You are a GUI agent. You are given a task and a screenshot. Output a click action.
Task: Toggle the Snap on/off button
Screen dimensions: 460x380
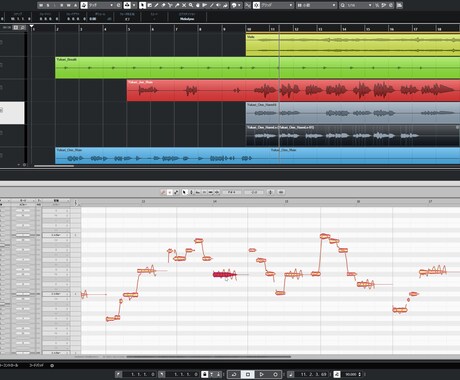[x=256, y=5]
